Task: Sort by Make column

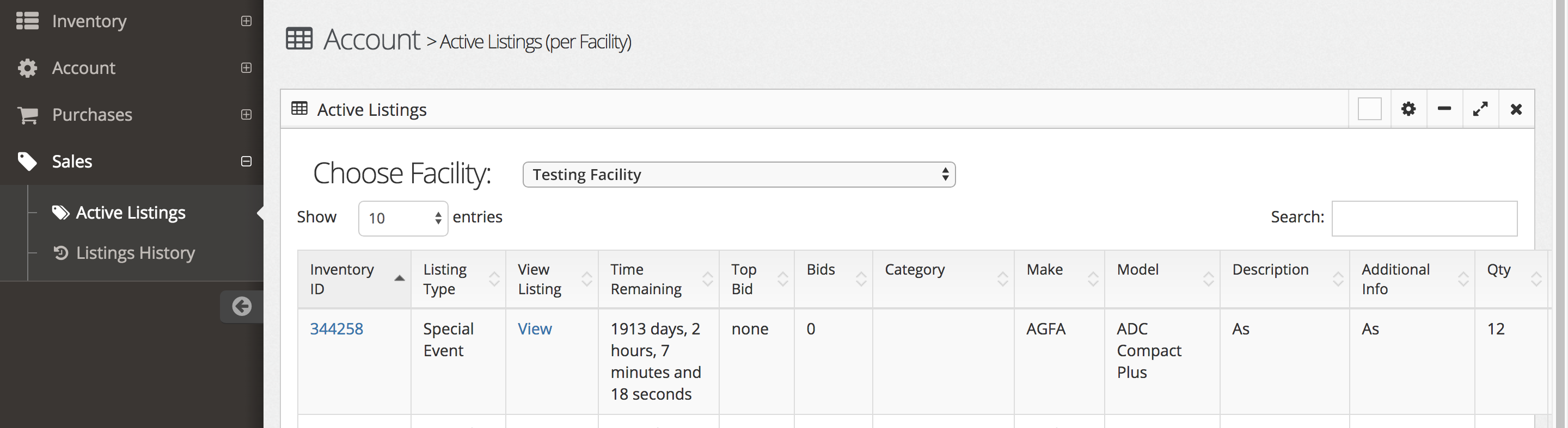Action: (x=1059, y=279)
